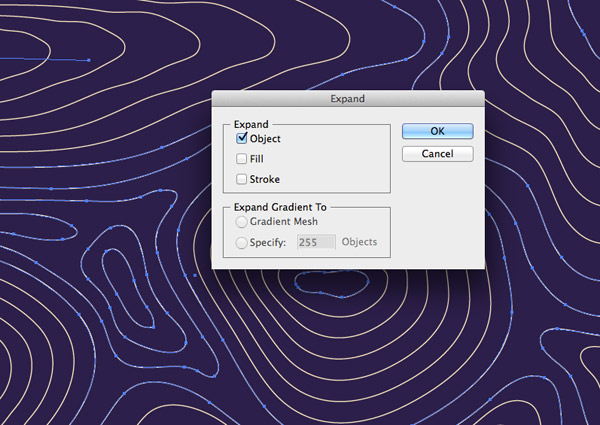Click the Fill checkbox label text

(258, 158)
